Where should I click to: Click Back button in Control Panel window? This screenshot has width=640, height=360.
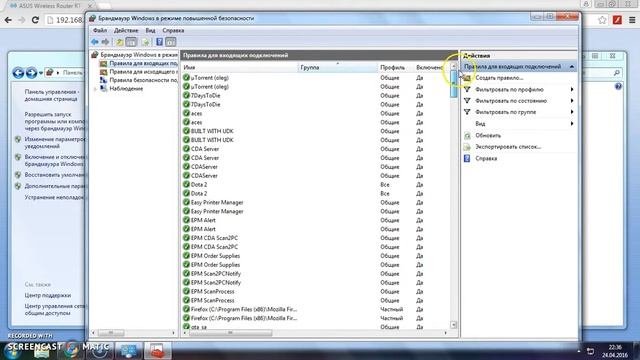[x=18, y=73]
